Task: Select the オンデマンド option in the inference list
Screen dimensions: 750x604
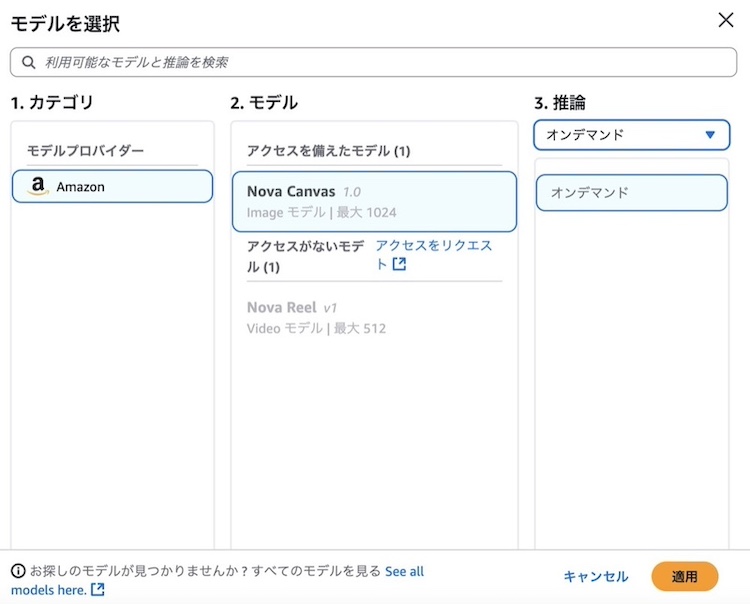Action: pos(632,193)
